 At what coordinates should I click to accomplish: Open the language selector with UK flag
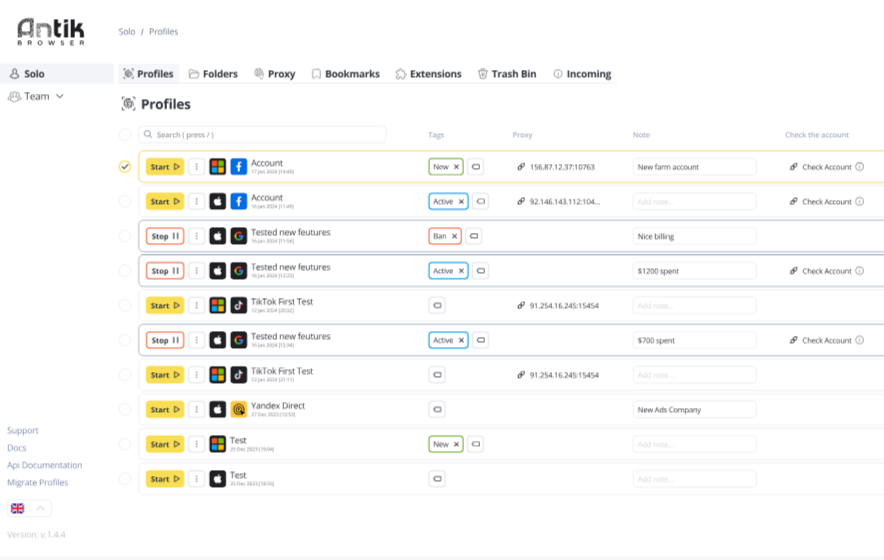pyautogui.click(x=29, y=508)
